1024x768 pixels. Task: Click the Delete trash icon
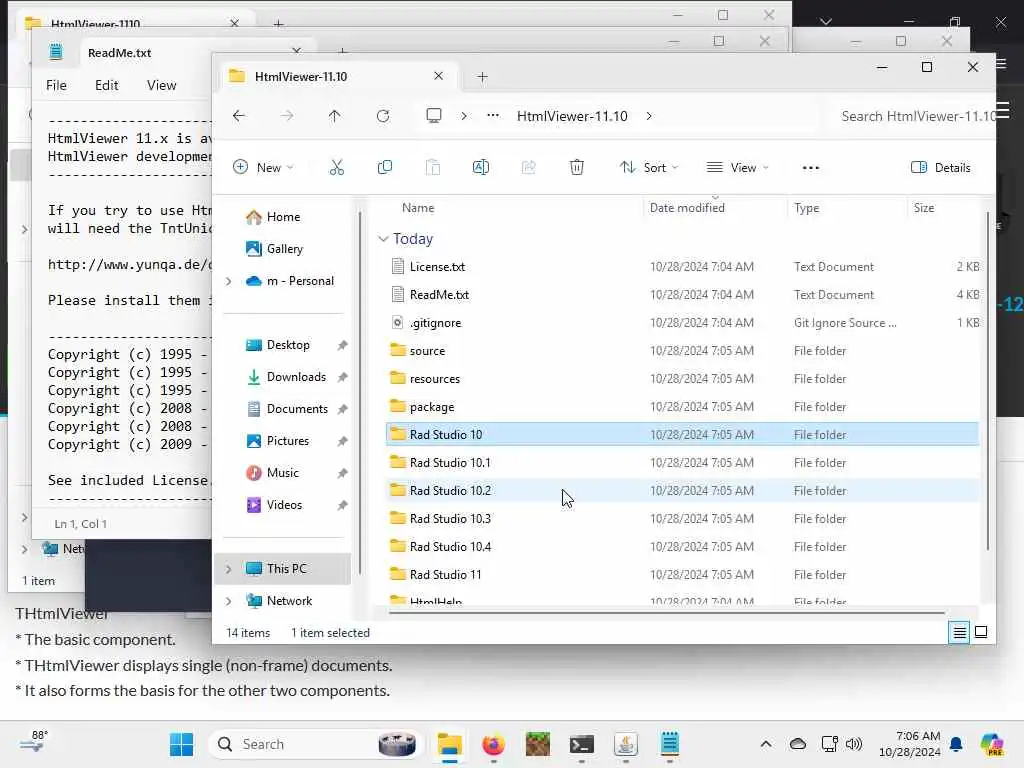(577, 168)
